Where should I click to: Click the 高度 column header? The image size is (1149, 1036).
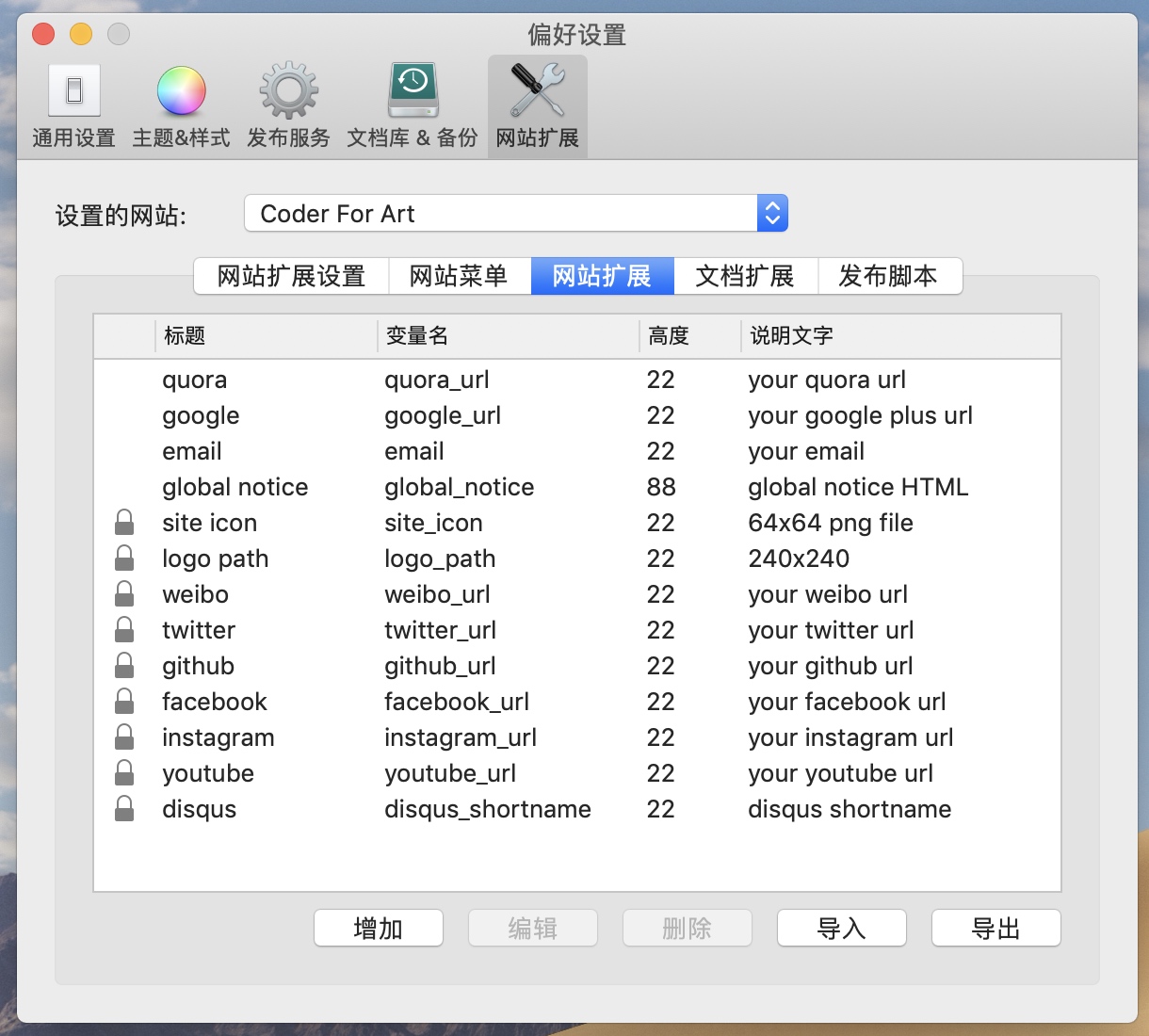click(689, 335)
